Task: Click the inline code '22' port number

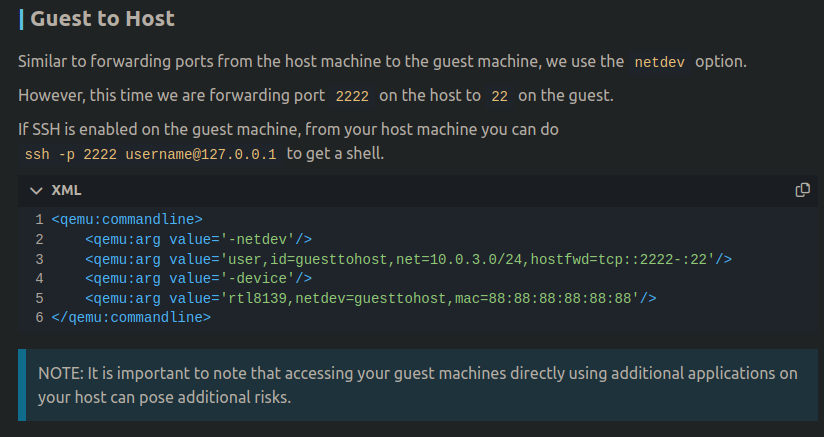Action: [x=499, y=97]
